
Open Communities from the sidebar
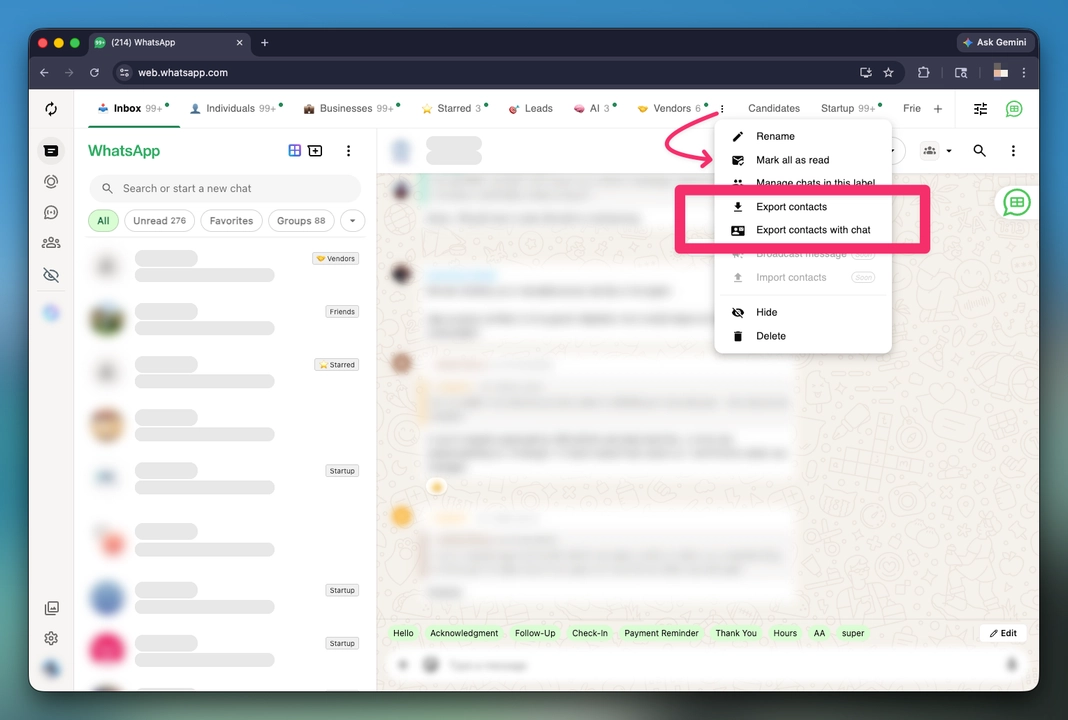pos(51,242)
